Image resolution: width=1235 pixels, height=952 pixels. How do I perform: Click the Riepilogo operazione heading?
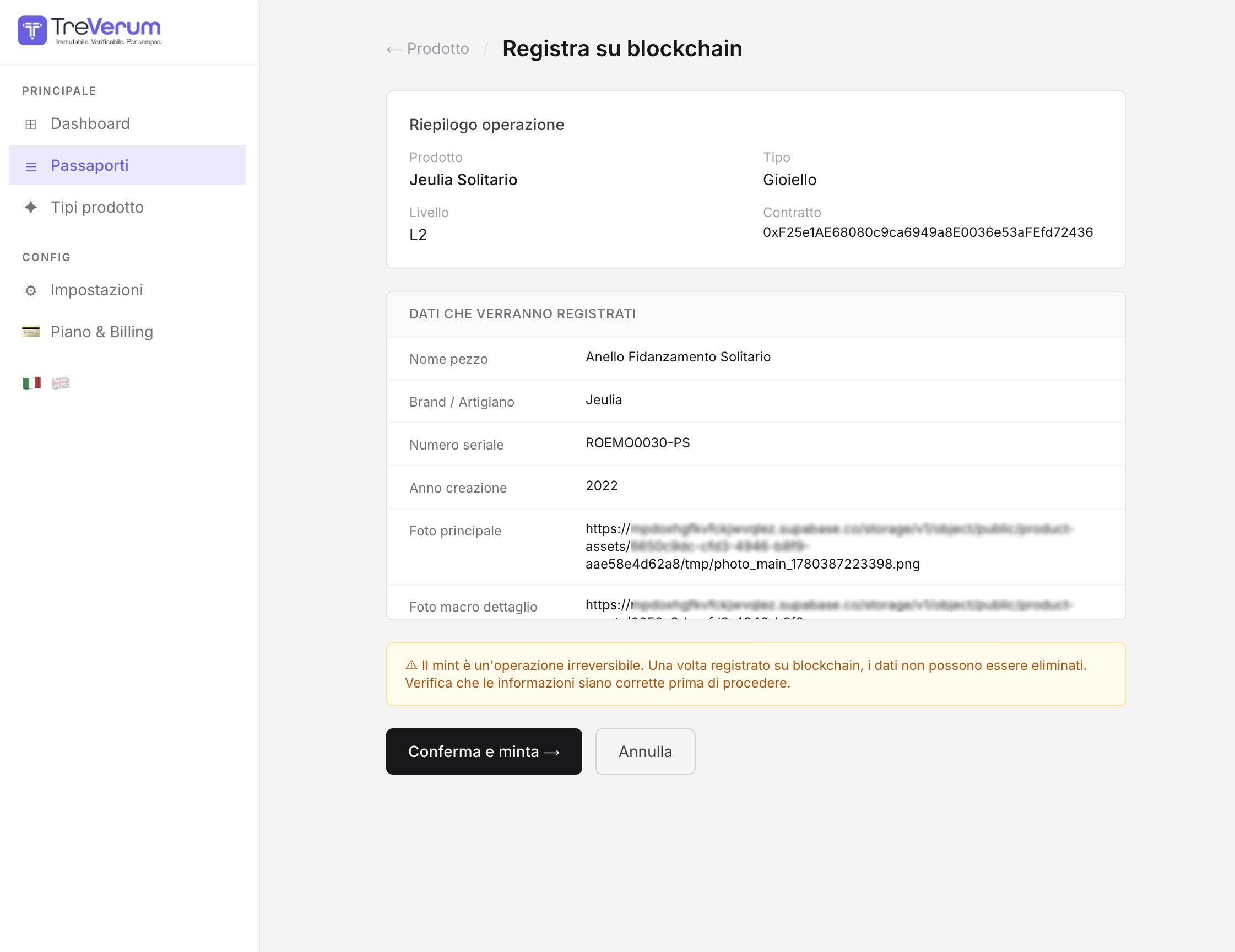click(486, 125)
